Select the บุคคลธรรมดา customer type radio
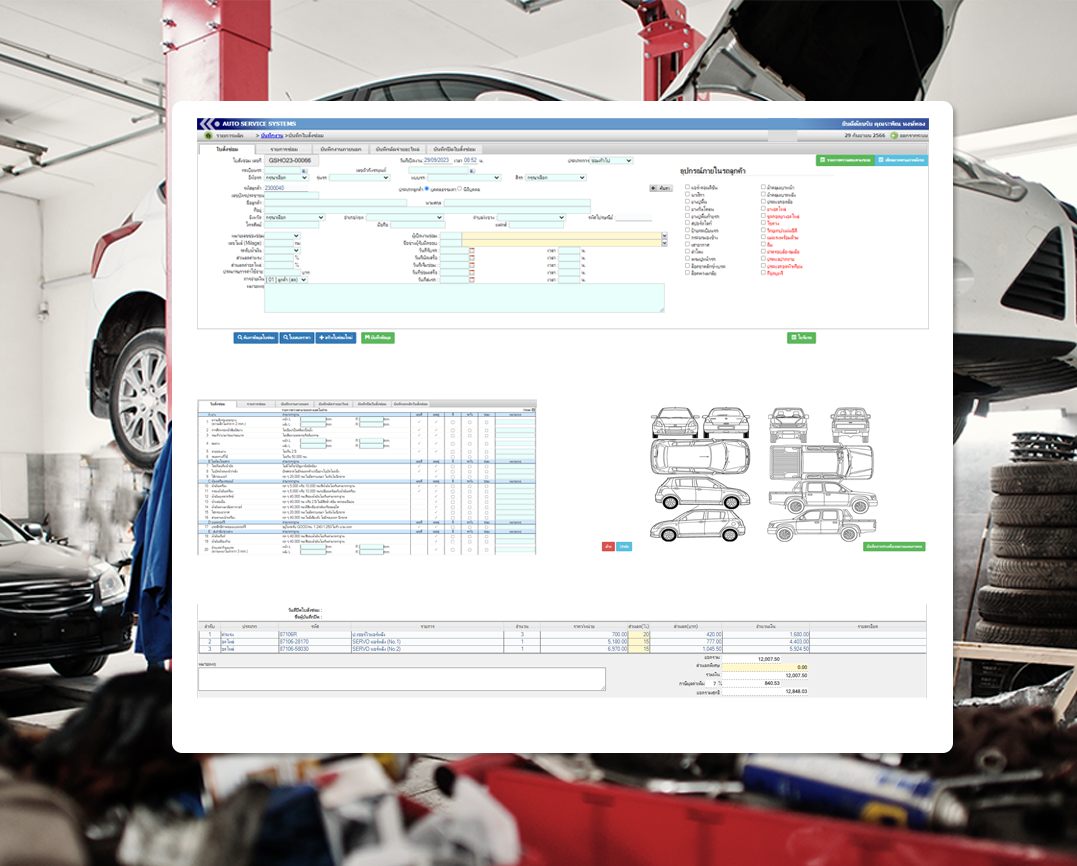 click(427, 188)
